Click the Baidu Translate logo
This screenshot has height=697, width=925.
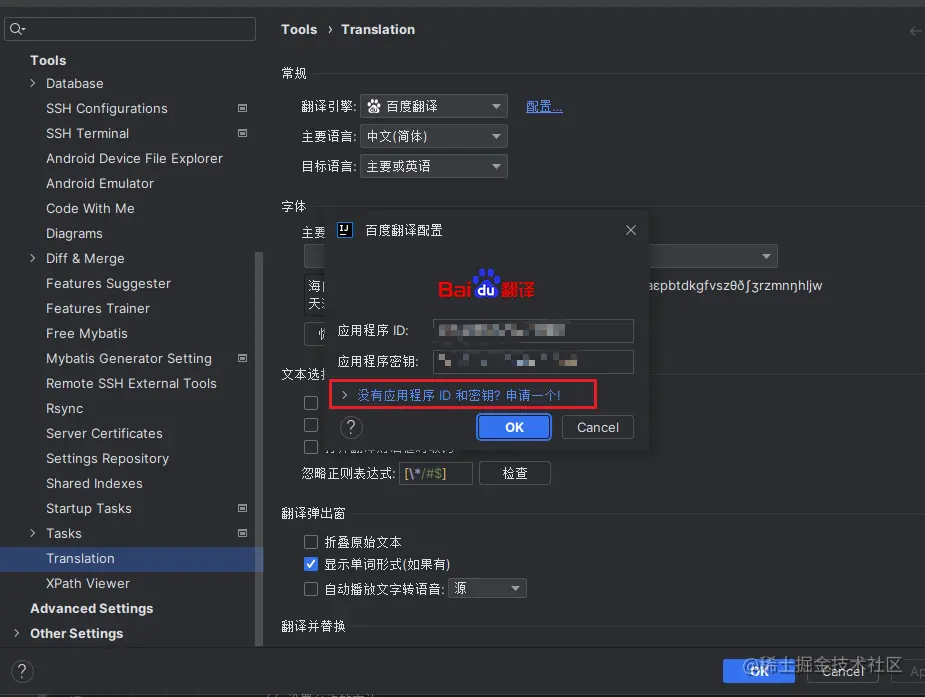click(x=486, y=285)
